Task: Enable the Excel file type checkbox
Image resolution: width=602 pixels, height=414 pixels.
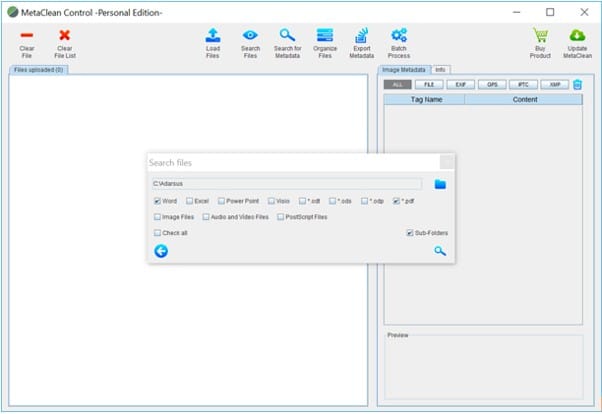Action: coord(189,201)
